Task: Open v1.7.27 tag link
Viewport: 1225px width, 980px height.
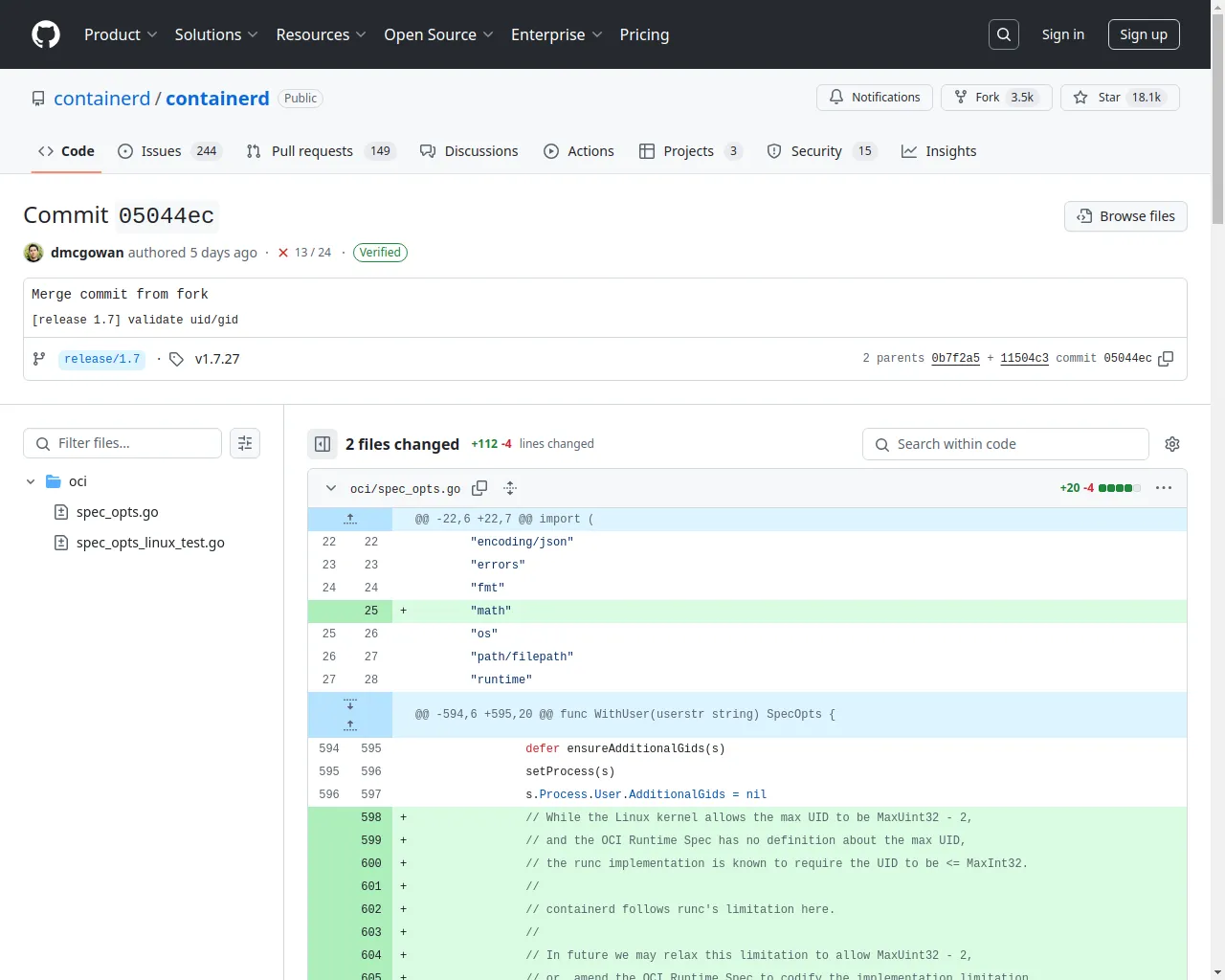Action: point(217,359)
